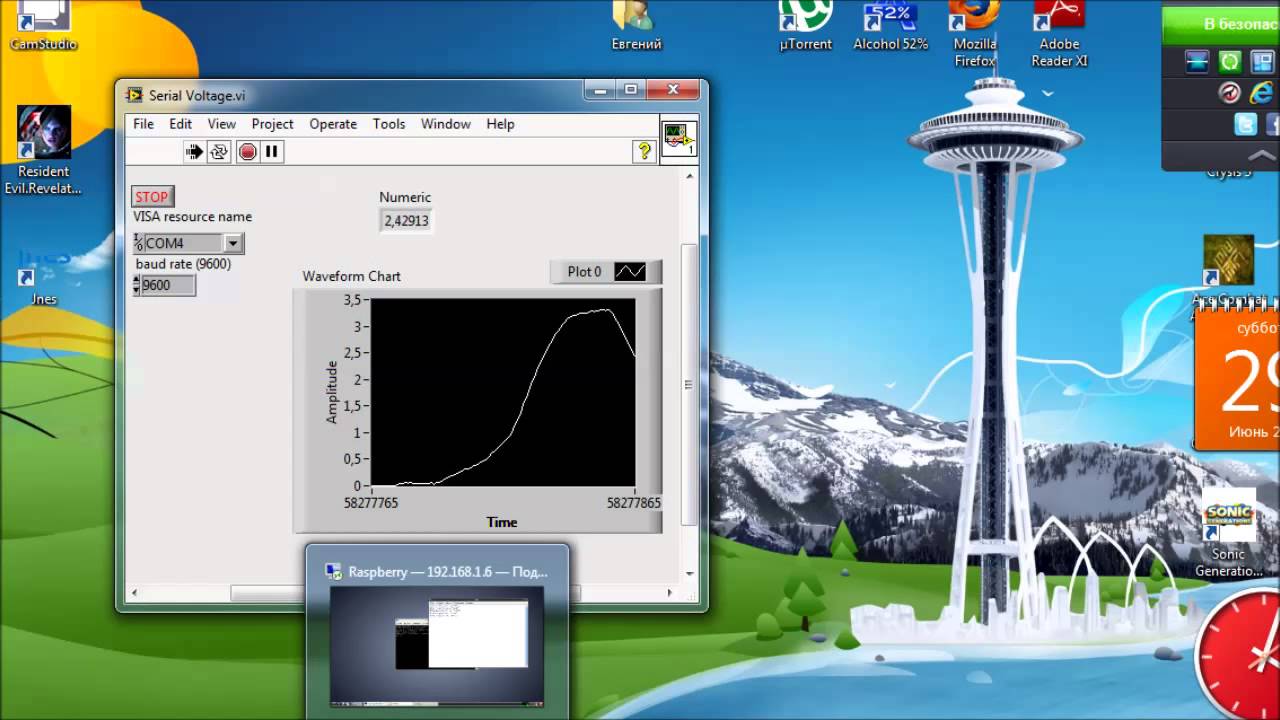Click the scroll up arrow in LabVIEW

click(688, 176)
